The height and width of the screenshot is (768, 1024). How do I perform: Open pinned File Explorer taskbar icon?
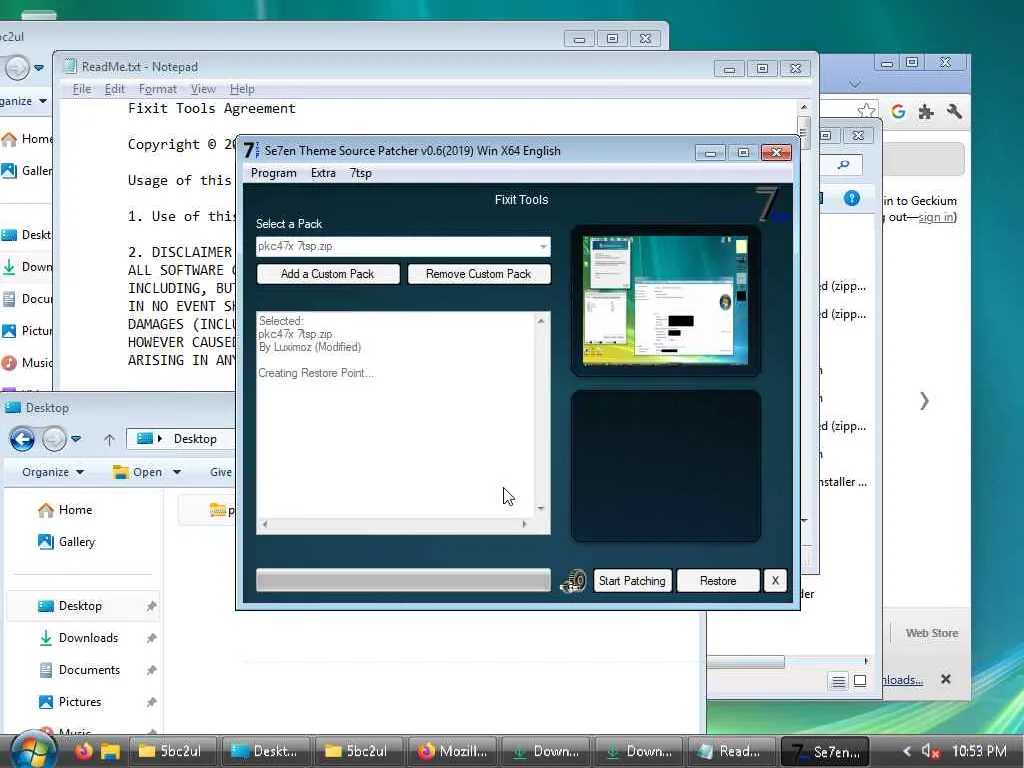click(x=110, y=752)
